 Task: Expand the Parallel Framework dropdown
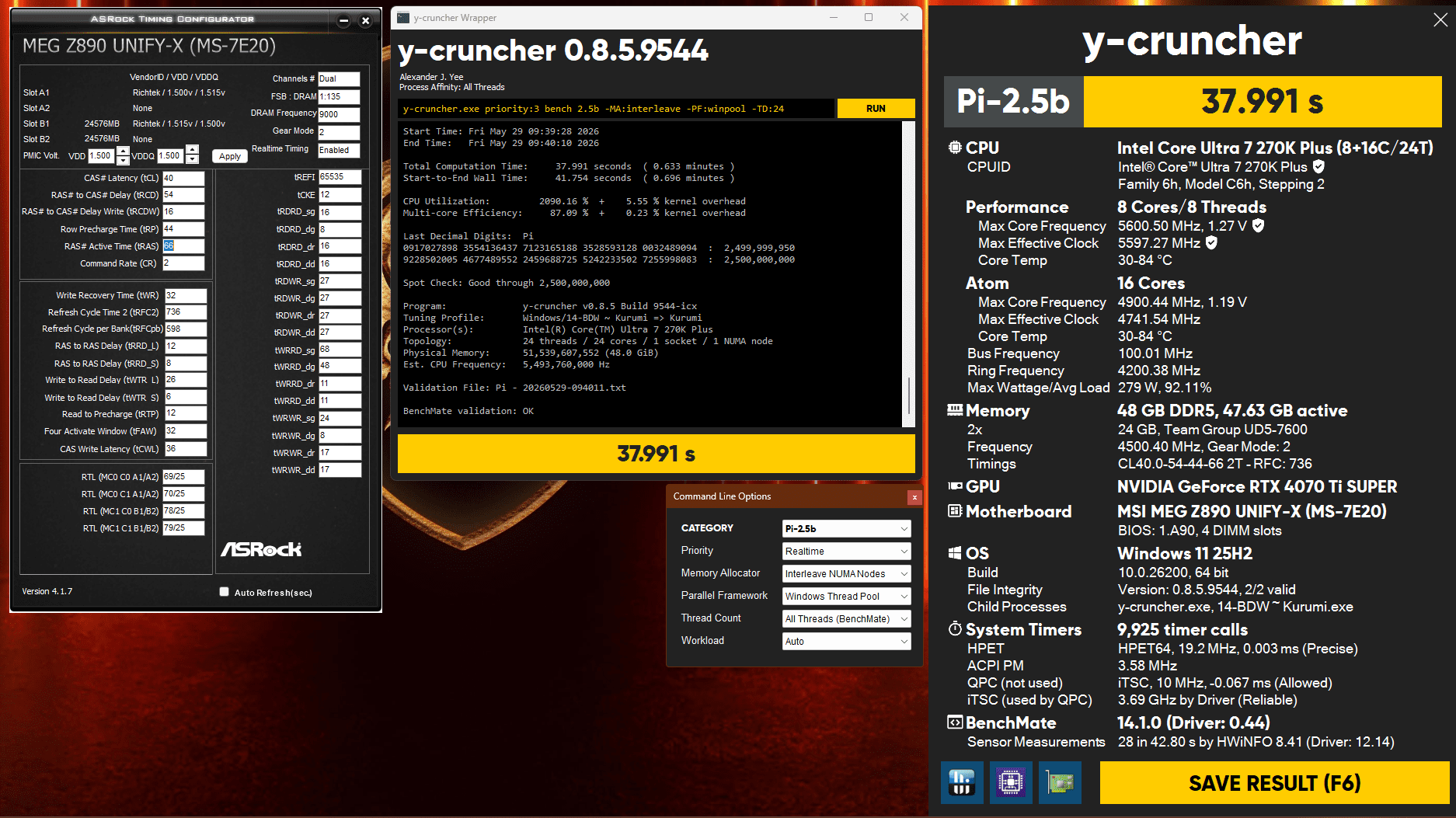tap(846, 596)
